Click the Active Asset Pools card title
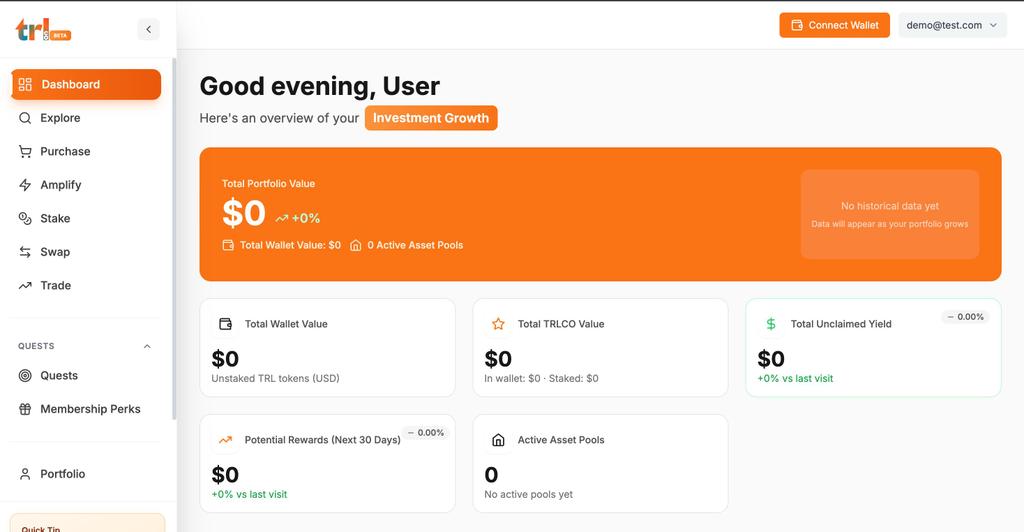The image size is (1024, 532). tap(561, 440)
